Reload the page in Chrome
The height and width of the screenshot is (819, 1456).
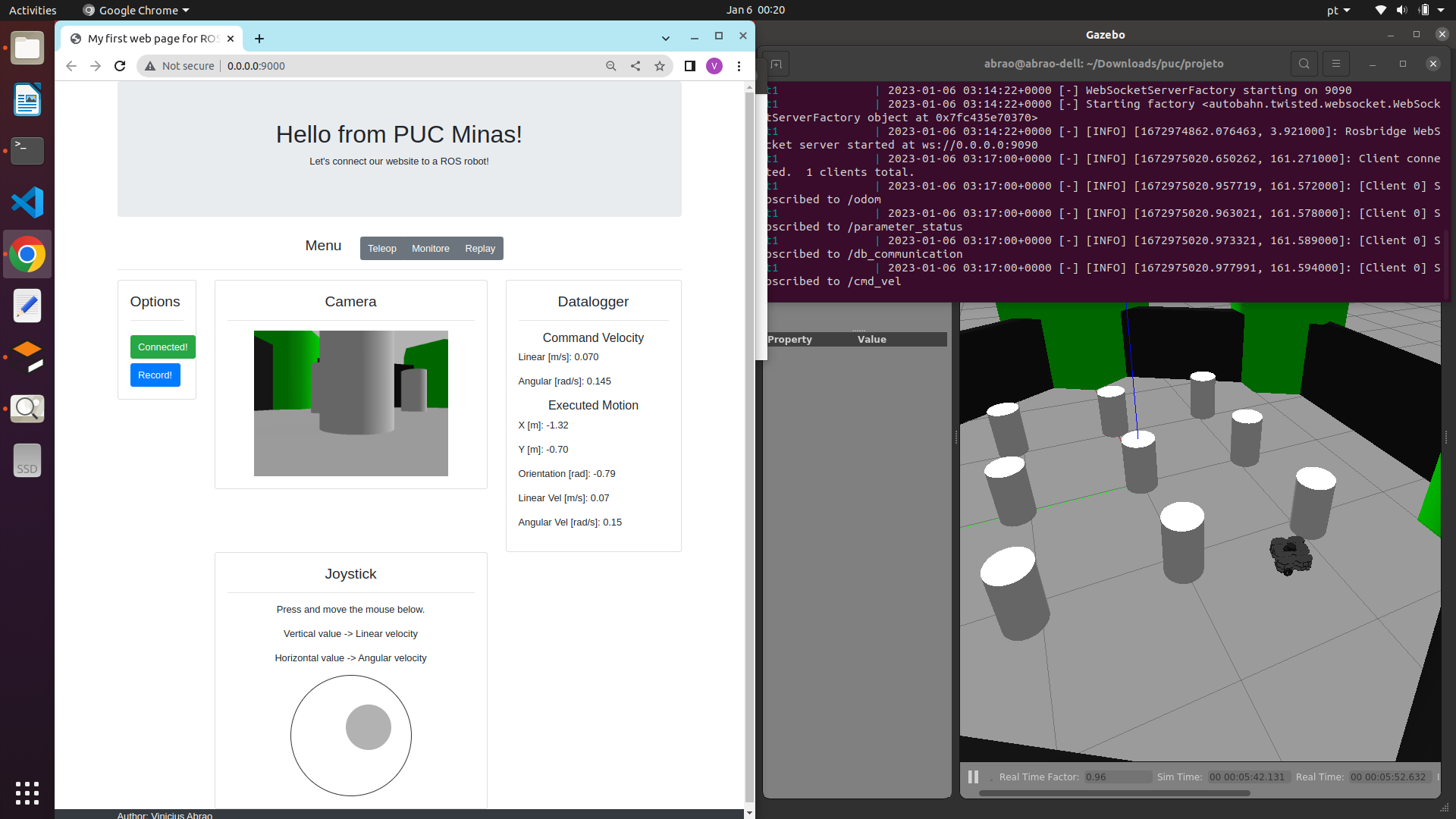(120, 66)
